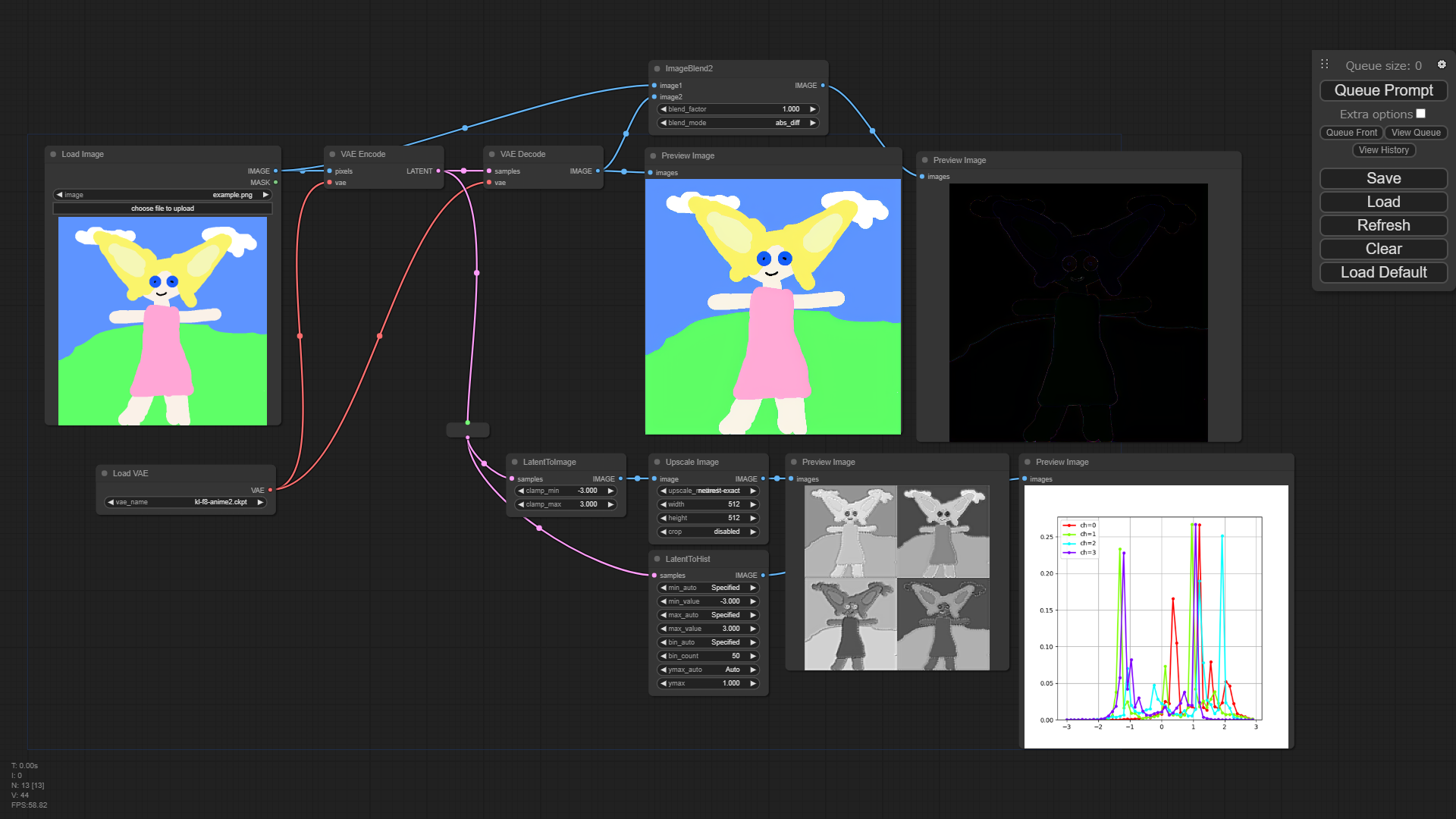Image resolution: width=1456 pixels, height=819 pixels.
Task: Click choose file to upload in Load Image
Action: tap(162, 209)
